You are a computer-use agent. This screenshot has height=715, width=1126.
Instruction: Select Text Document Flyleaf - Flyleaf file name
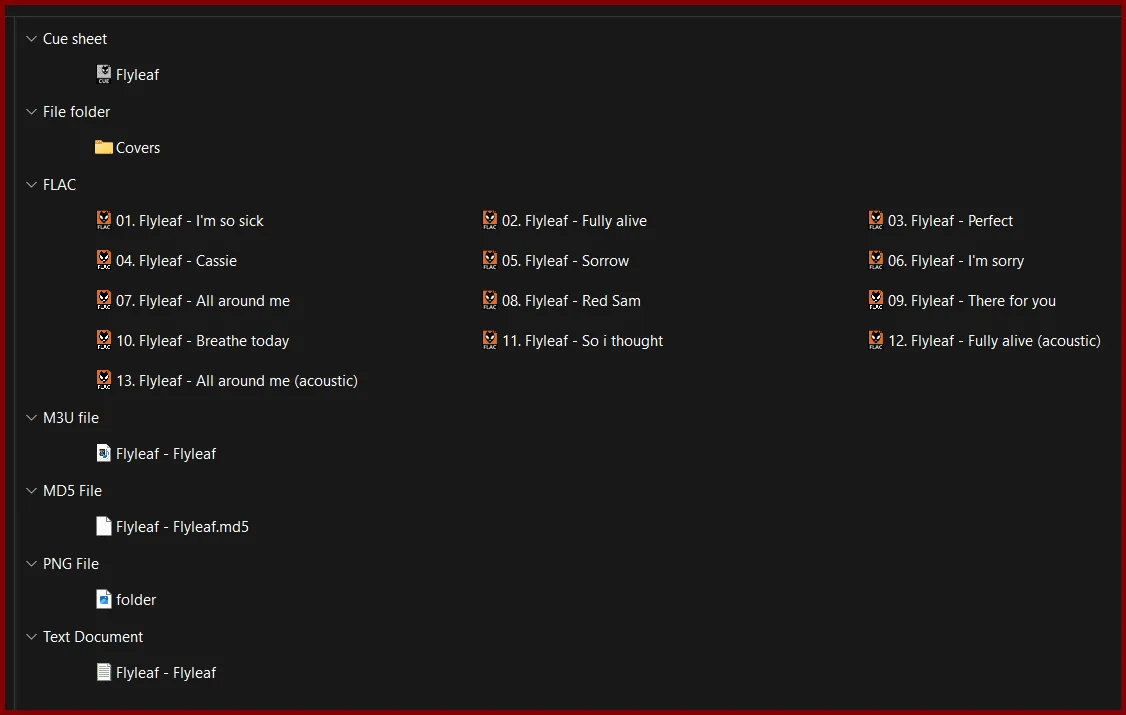coord(166,673)
